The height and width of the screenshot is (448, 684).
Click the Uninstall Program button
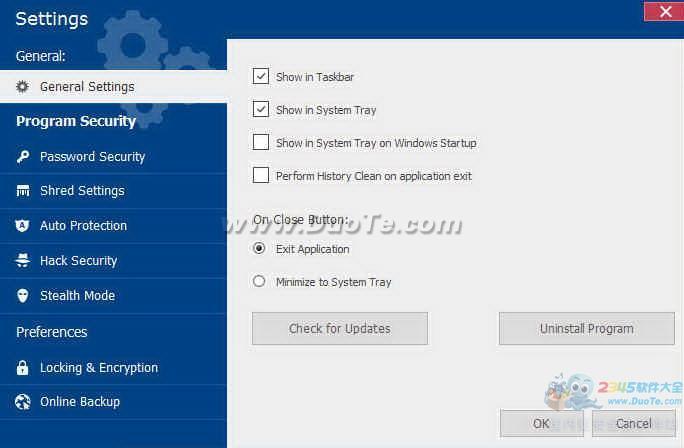587,328
